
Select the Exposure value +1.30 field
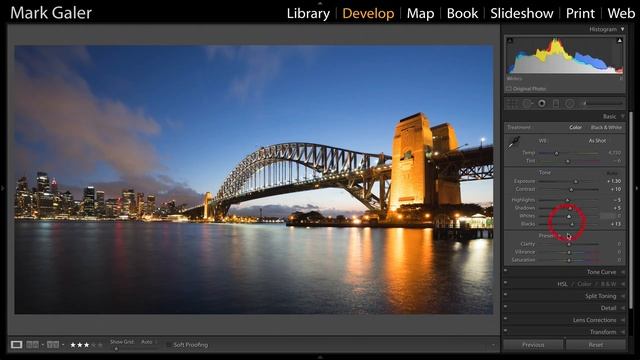coord(613,181)
